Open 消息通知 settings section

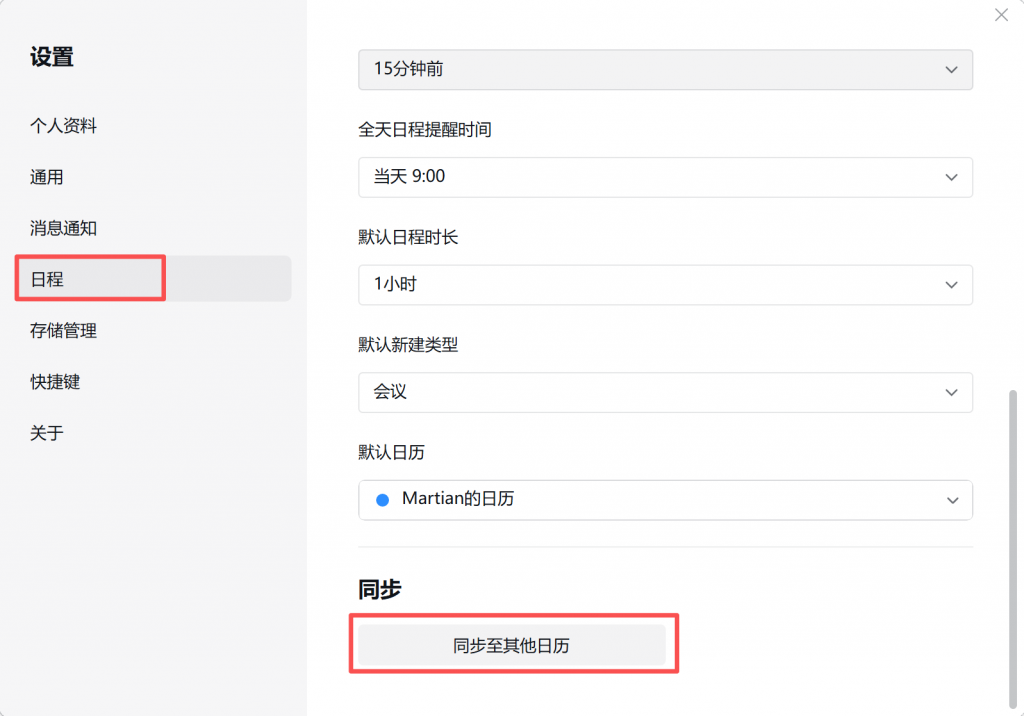[63, 228]
